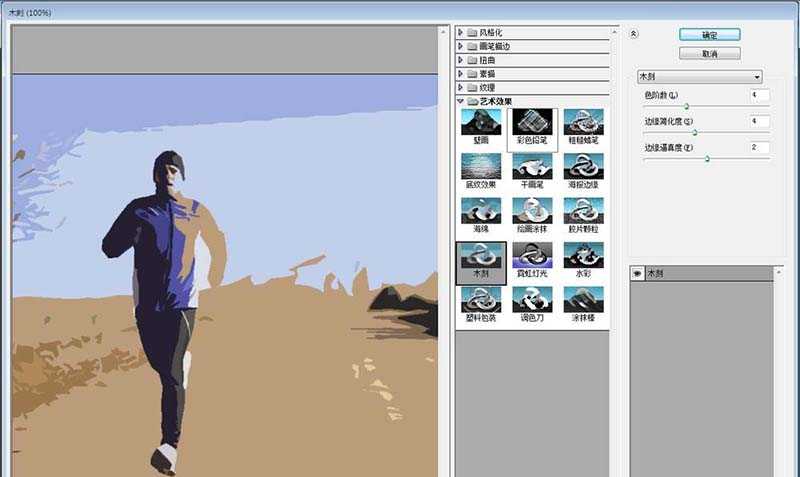800x477 pixels.
Task: Select the 壁画 (Fresco) filter thumbnail
Action: (480, 123)
